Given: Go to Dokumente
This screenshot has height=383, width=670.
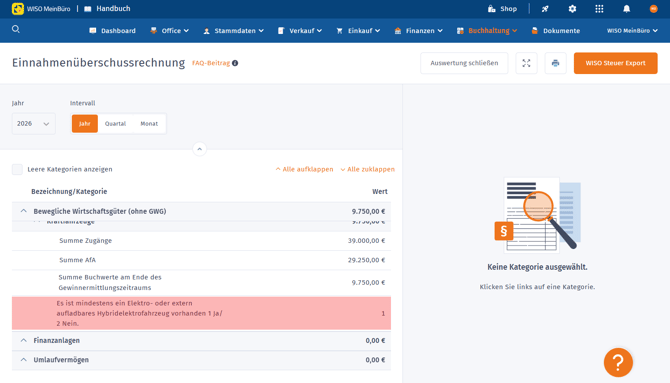Looking at the screenshot, I should pyautogui.click(x=556, y=31).
